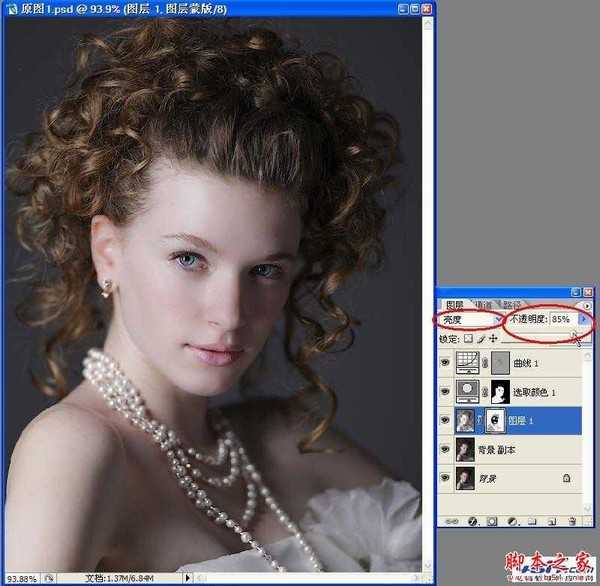Click the Curves adjustment icon on 曲线 1
Viewport: 600px width, 586px height.
click(x=468, y=363)
